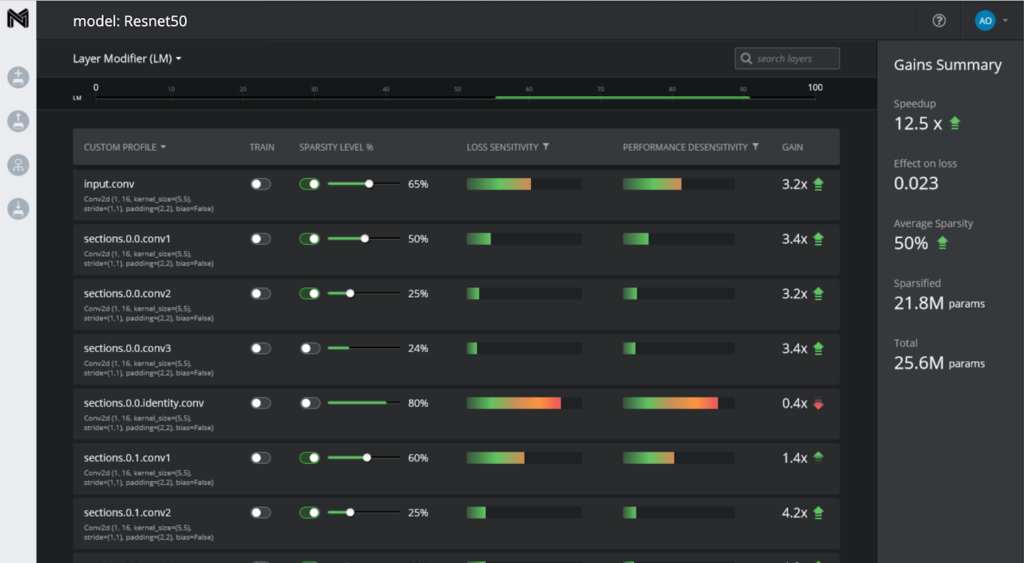The height and width of the screenshot is (563, 1024).
Task: Click the green gain arrow for input.conv
Action: 818,184
